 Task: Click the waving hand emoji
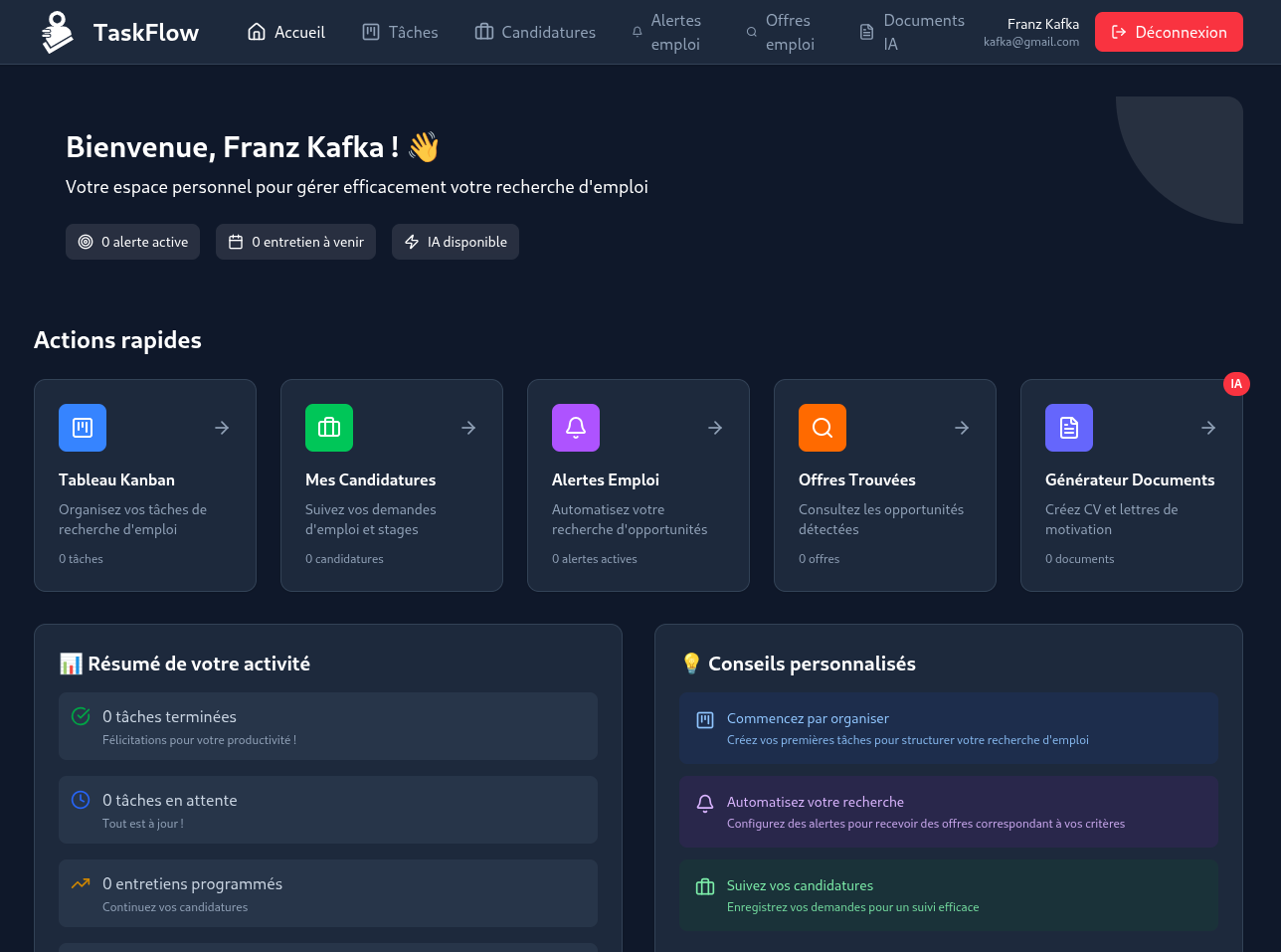click(x=424, y=147)
